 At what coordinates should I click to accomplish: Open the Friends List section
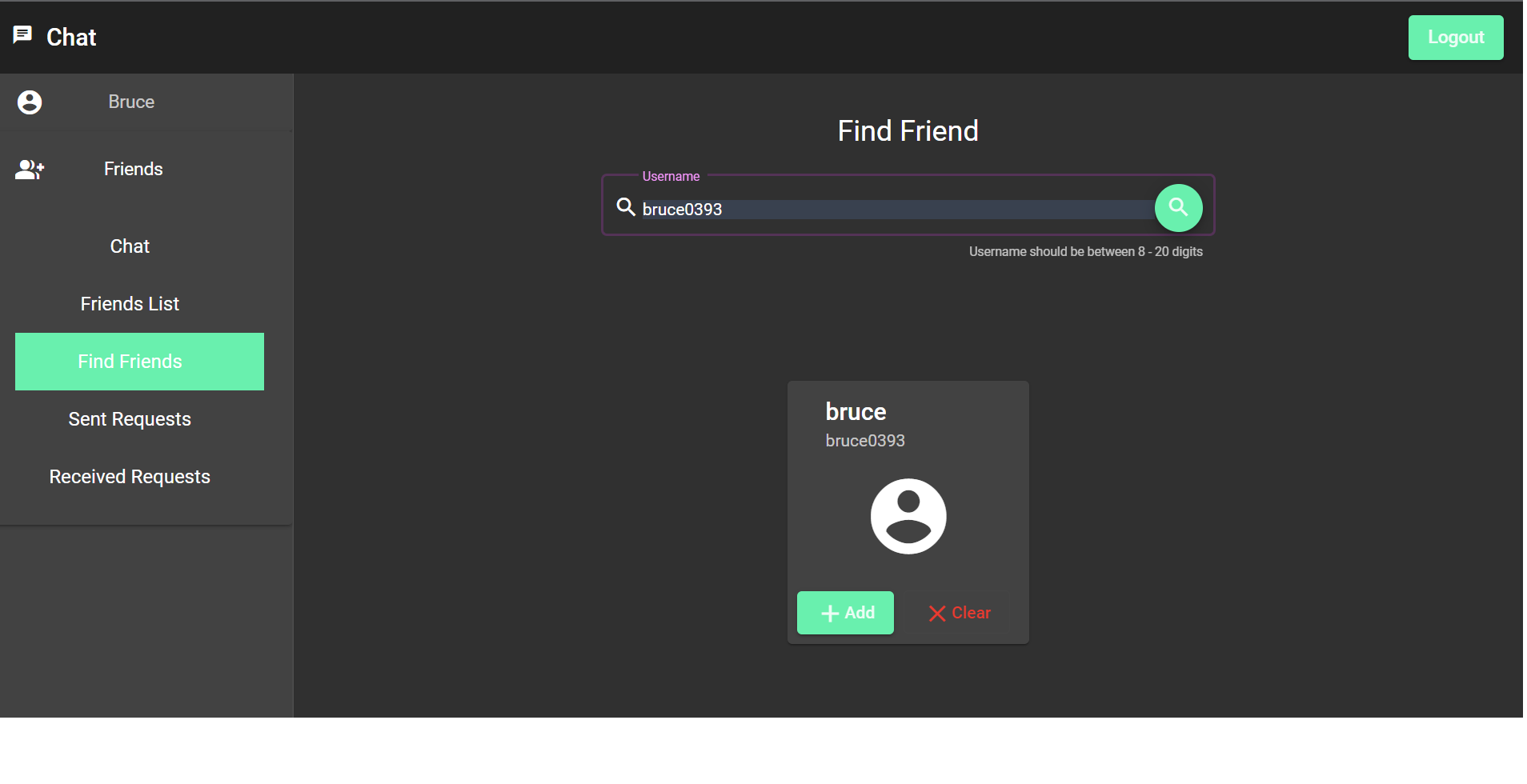click(x=129, y=303)
